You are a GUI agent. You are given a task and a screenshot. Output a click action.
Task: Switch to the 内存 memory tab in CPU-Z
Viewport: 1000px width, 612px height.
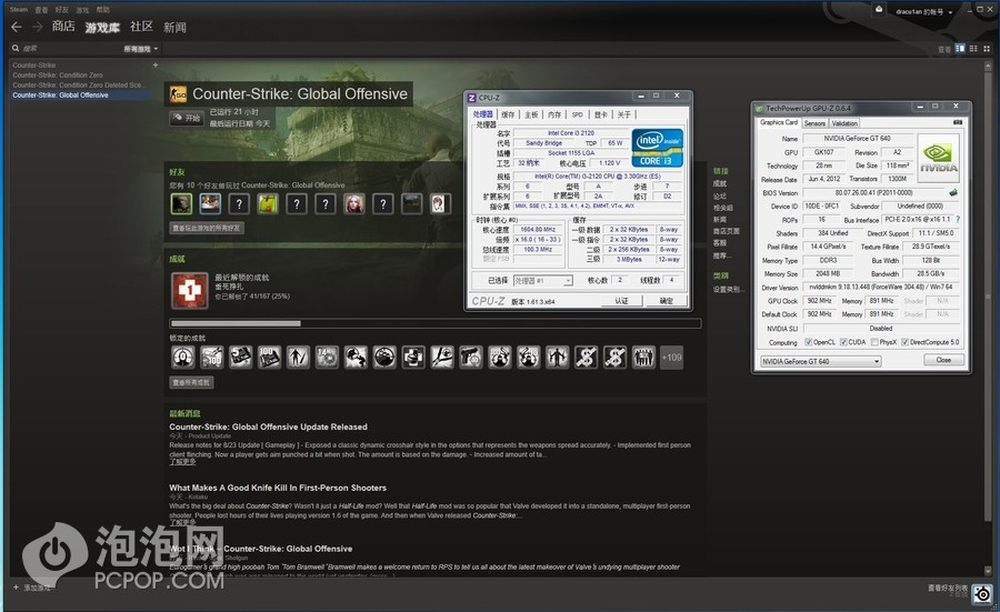(x=554, y=115)
